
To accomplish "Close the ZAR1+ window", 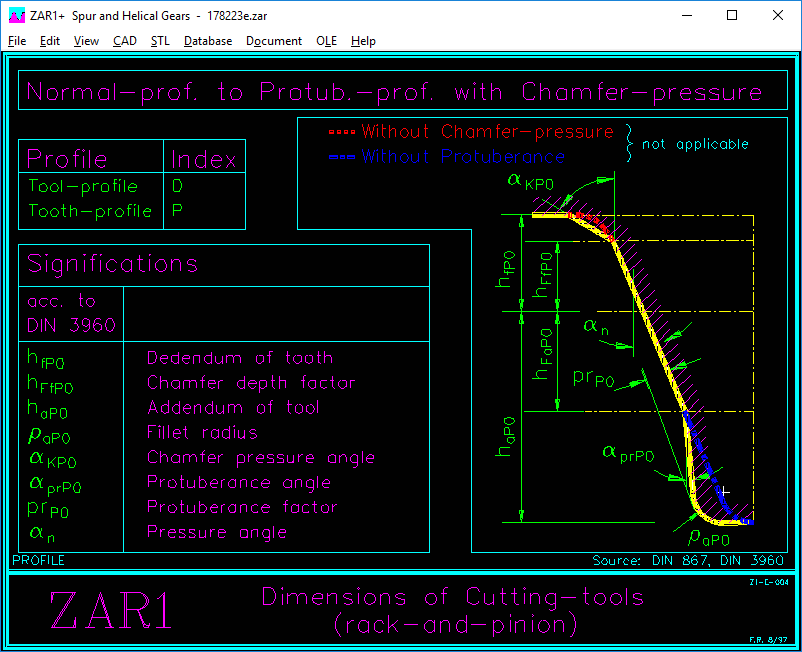I will tap(777, 15).
